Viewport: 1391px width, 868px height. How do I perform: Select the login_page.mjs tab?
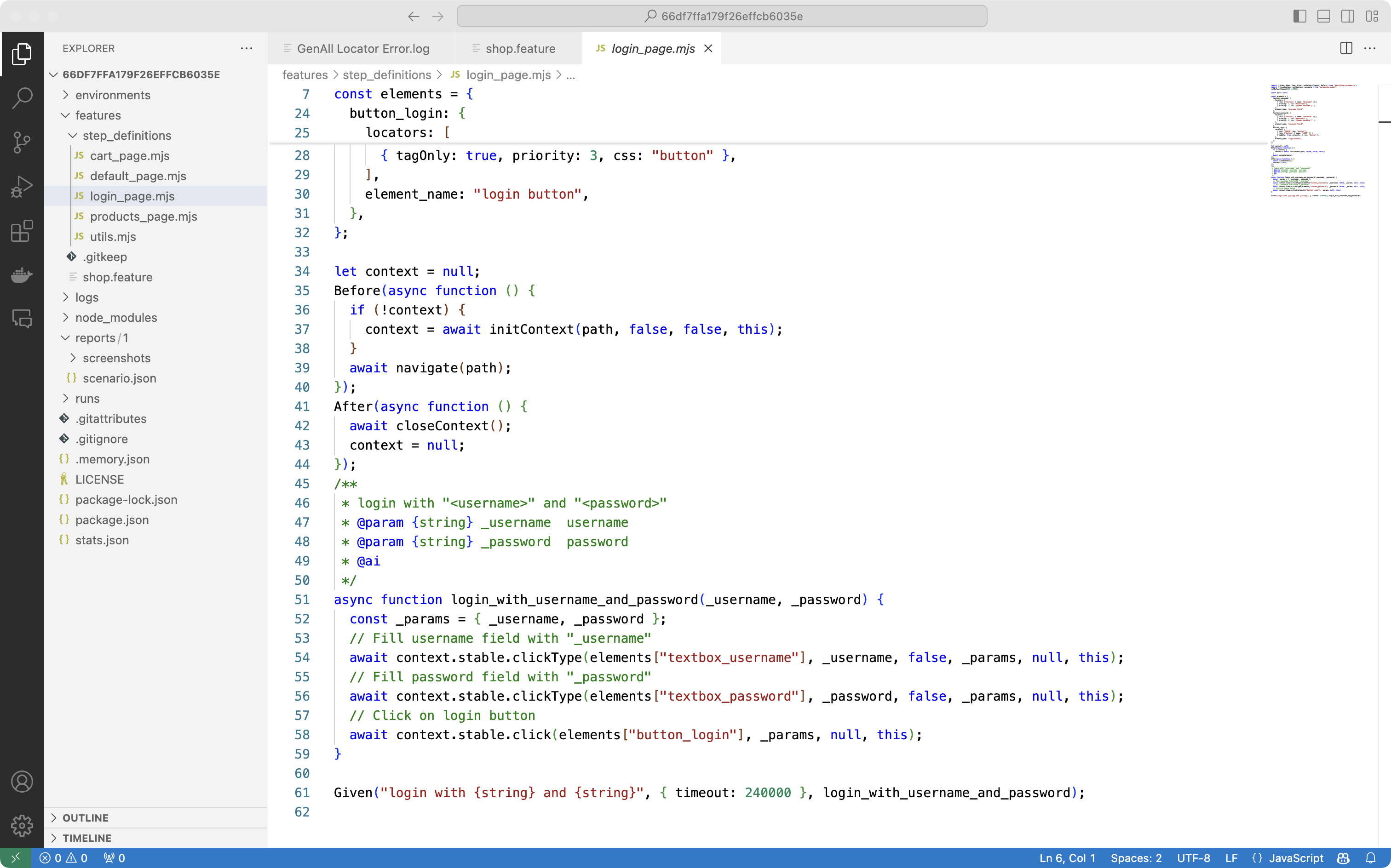[x=651, y=48]
